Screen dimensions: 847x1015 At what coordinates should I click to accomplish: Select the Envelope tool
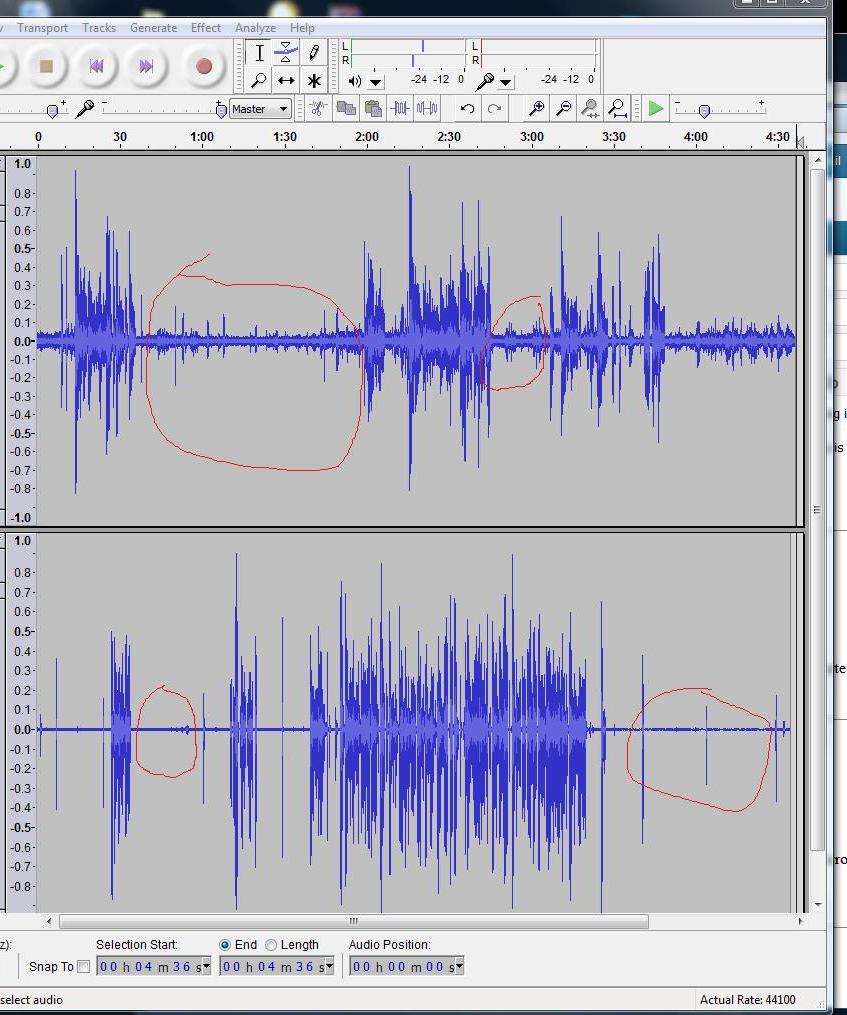pos(286,52)
